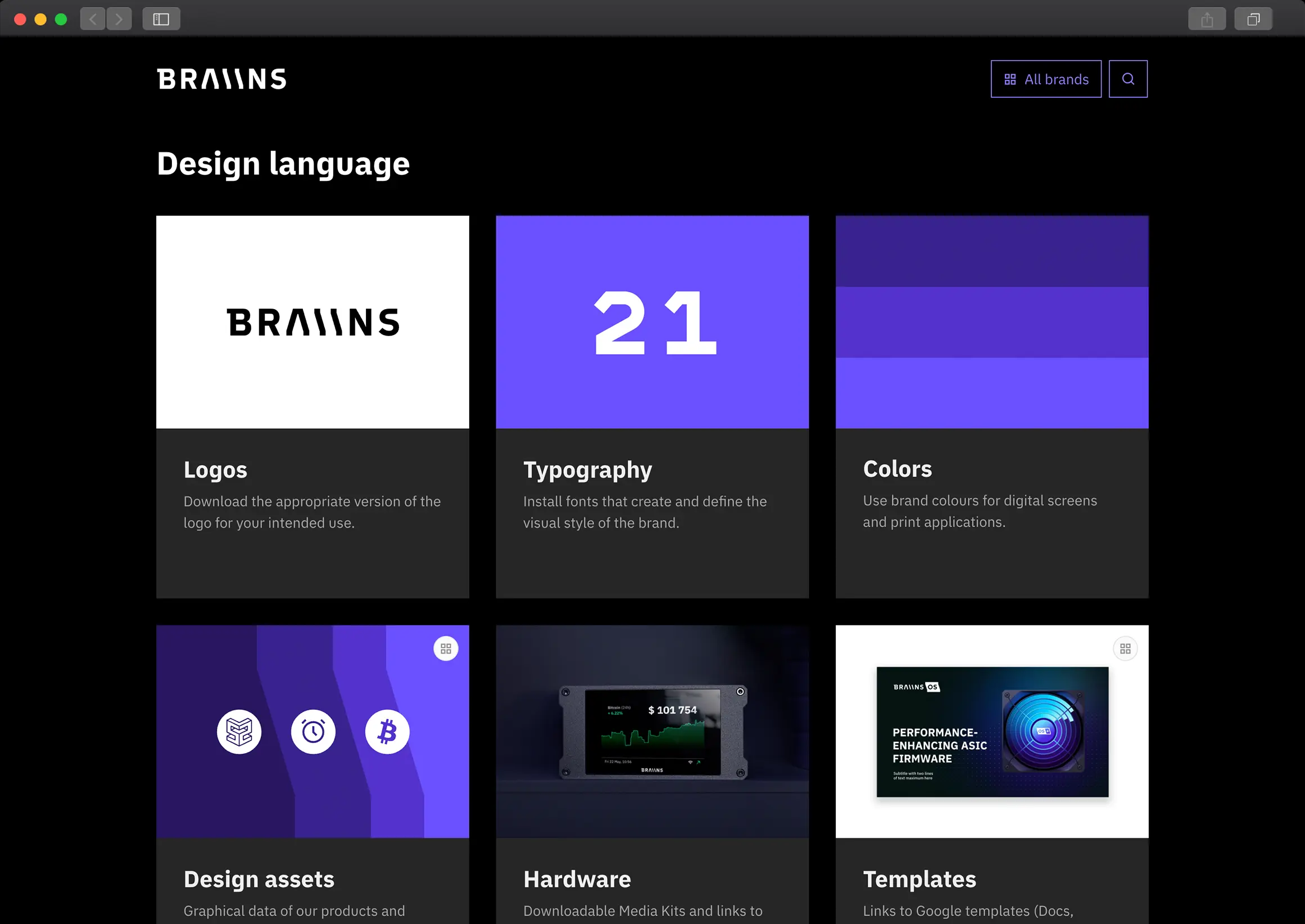1305x924 pixels.
Task: Go back with the browser back arrow
Action: pos(93,19)
